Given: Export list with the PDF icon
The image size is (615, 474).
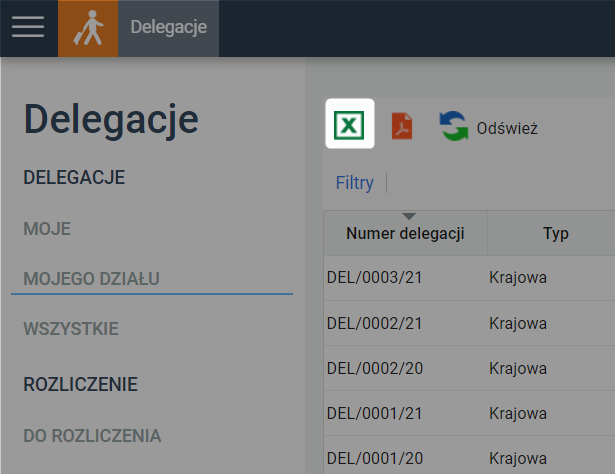Looking at the screenshot, I should pyautogui.click(x=402, y=126).
